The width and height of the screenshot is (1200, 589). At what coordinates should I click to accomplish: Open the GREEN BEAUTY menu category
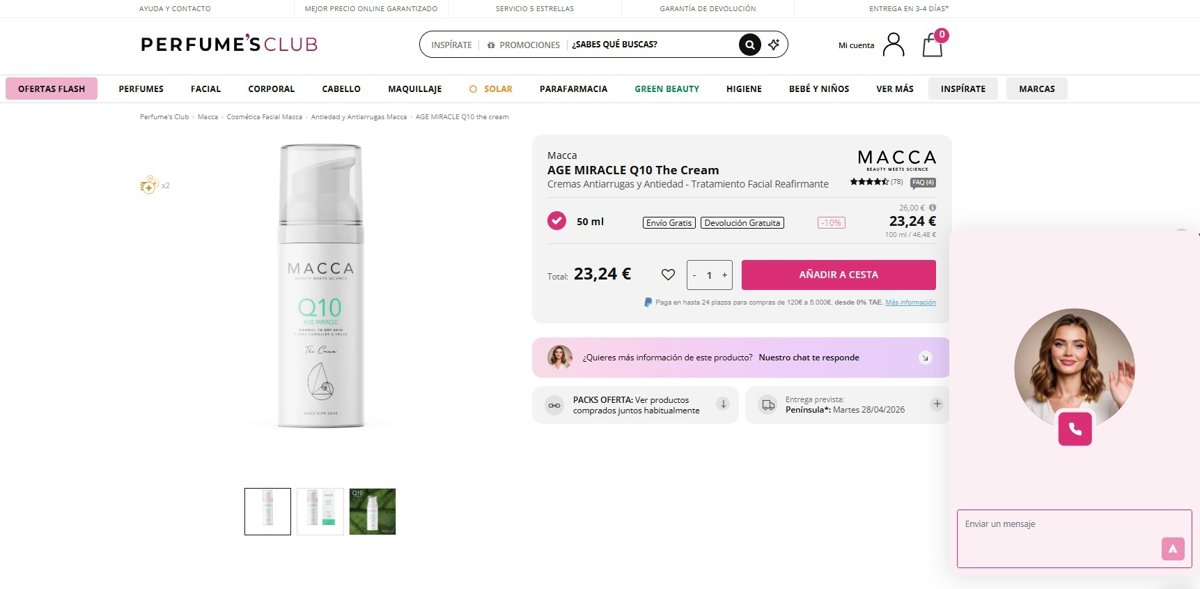click(667, 89)
